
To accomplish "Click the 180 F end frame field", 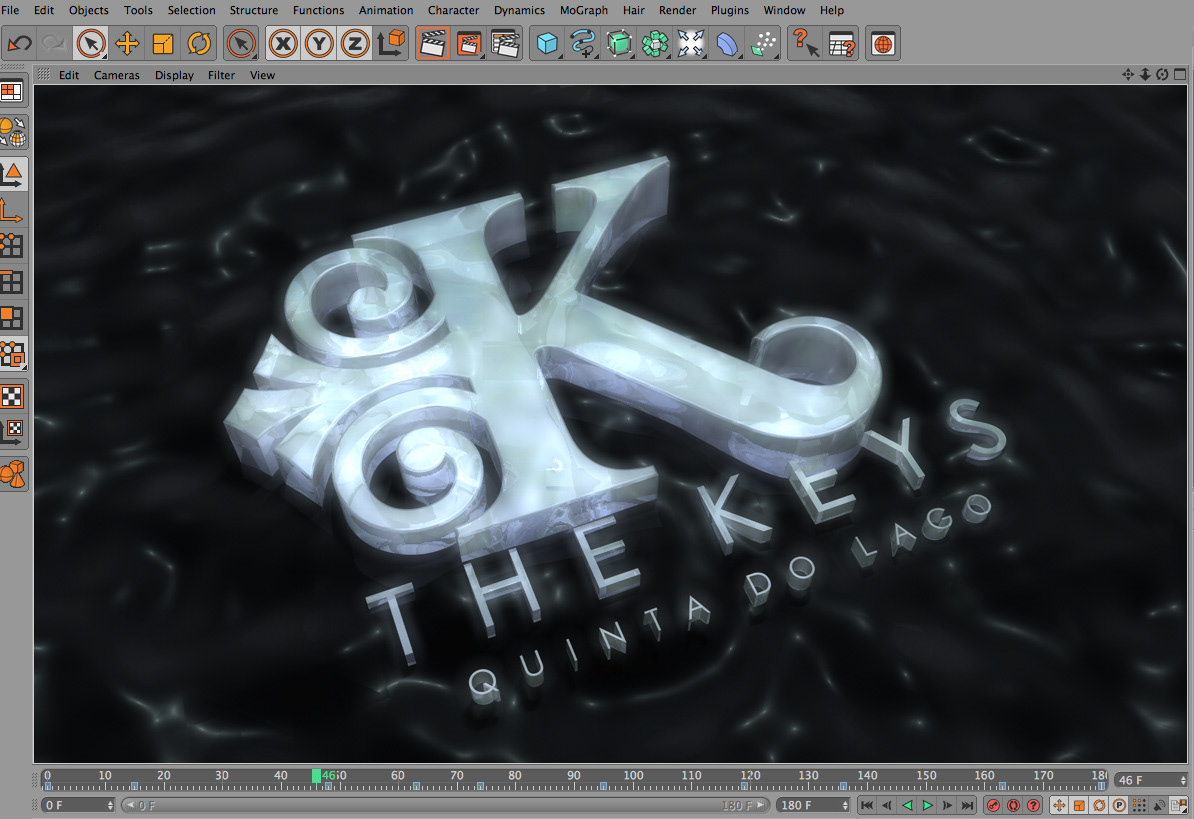I will tap(813, 805).
